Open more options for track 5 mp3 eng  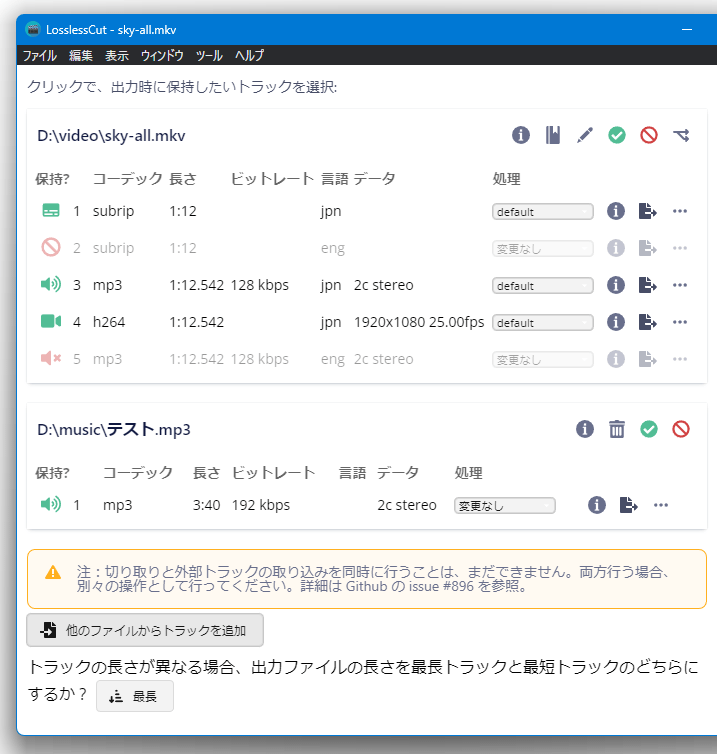680,359
